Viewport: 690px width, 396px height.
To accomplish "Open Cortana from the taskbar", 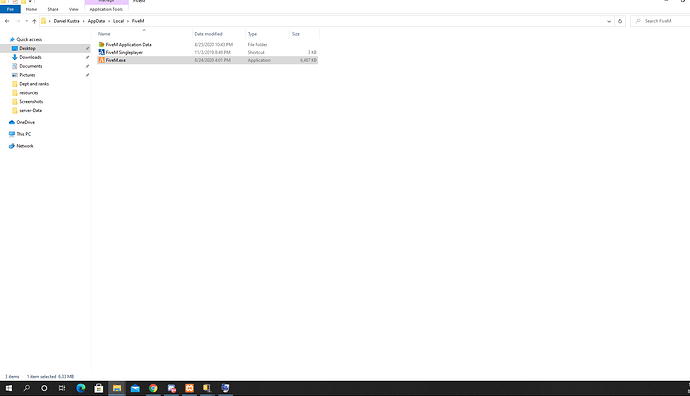I will [44, 388].
